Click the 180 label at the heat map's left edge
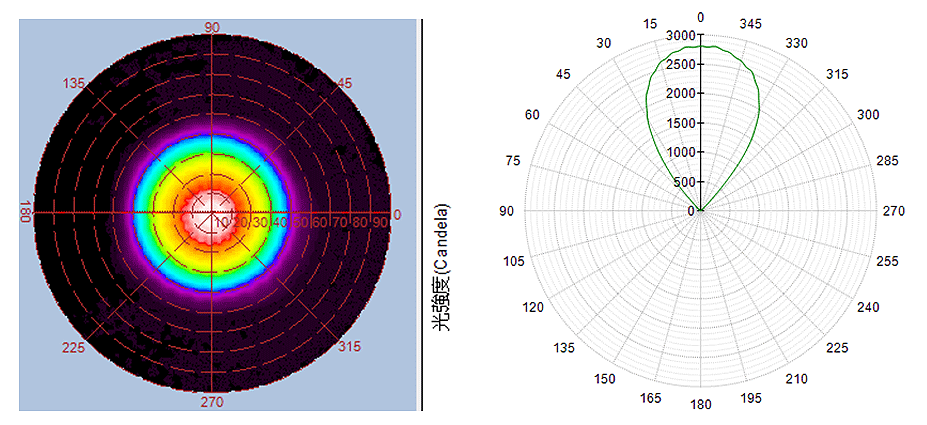The width and height of the screenshot is (927, 425). point(25,213)
